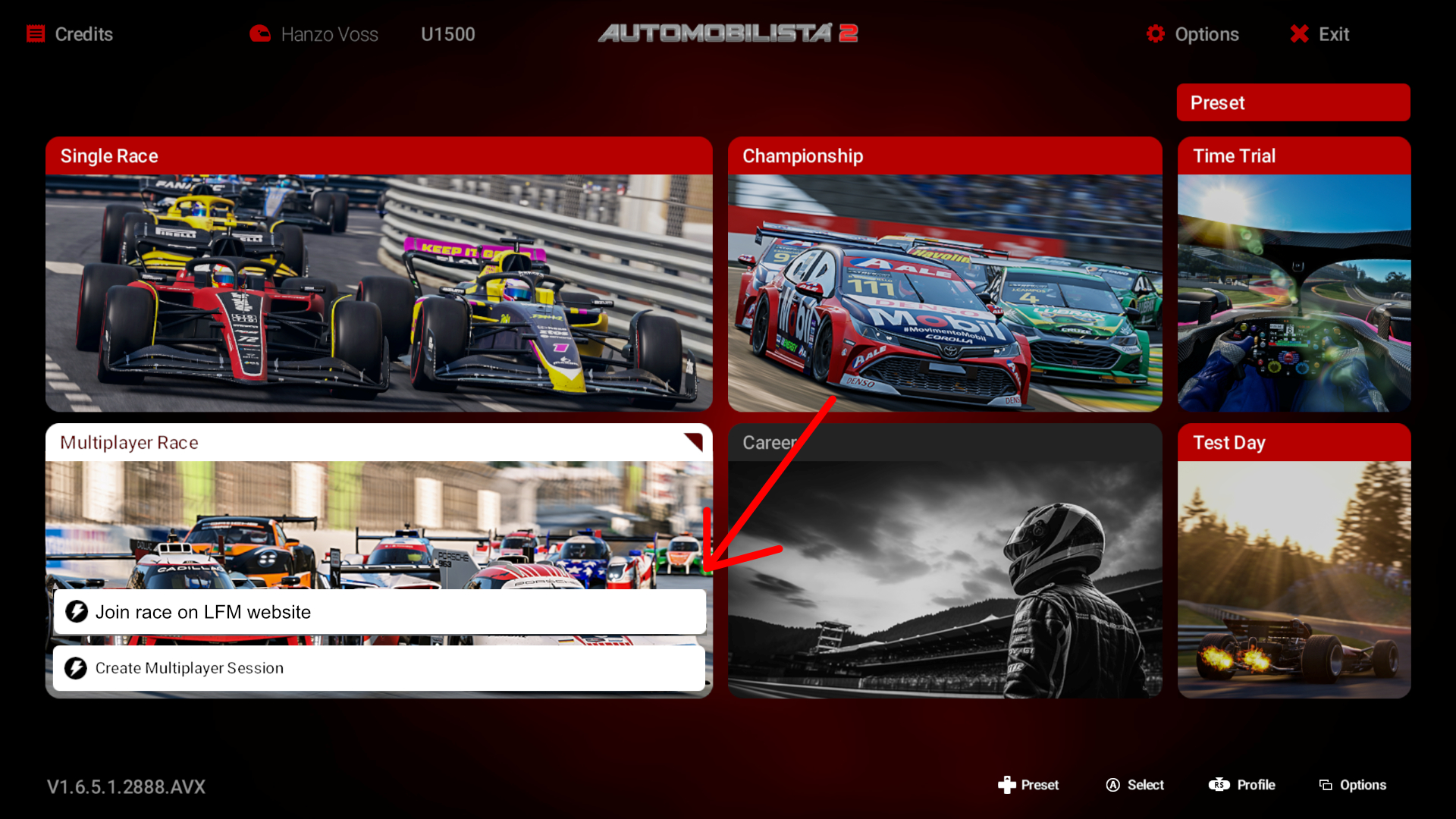Click the Championship stock cars image
The height and width of the screenshot is (819, 1456).
coord(945,293)
